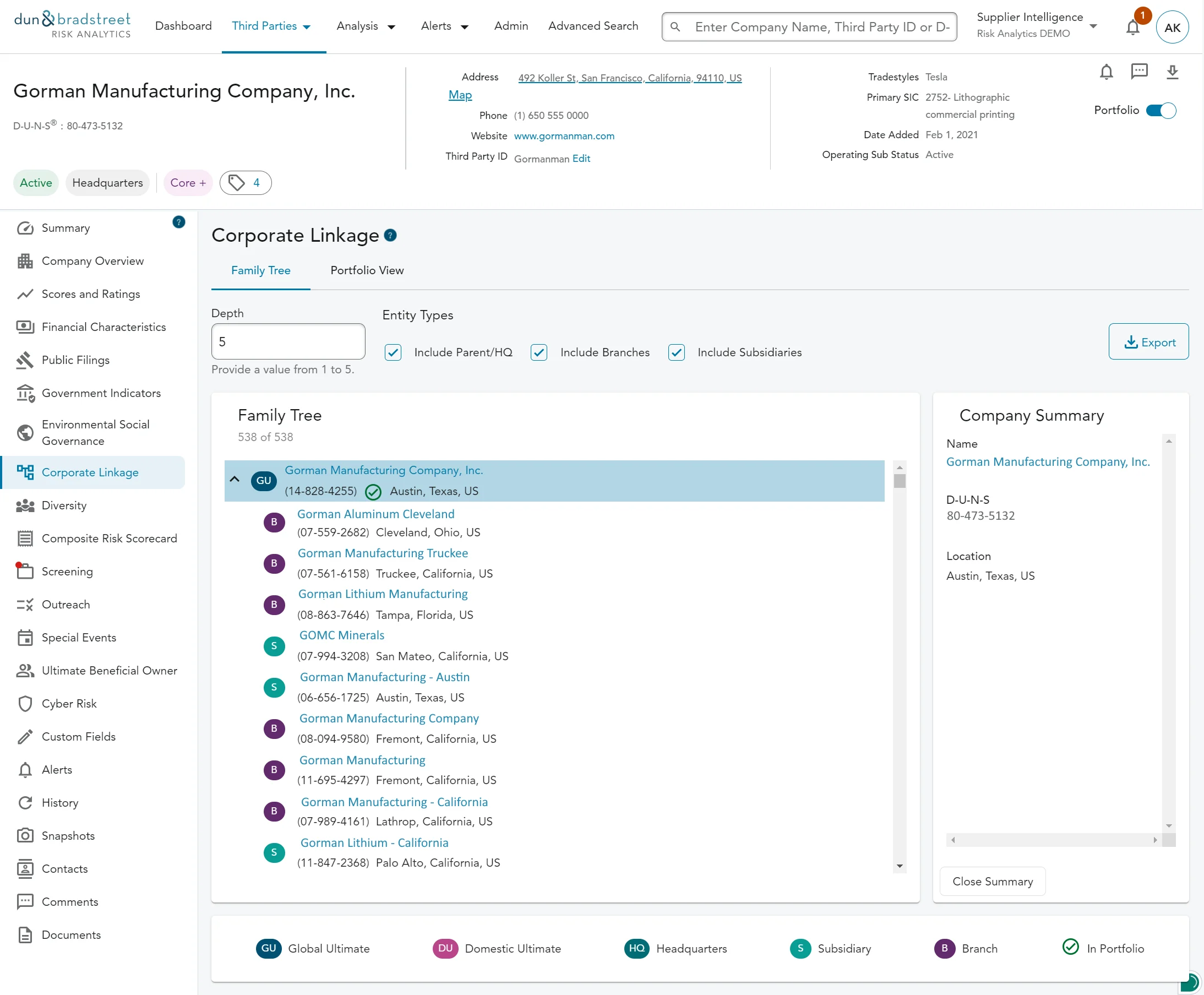The height and width of the screenshot is (995, 1204).
Task: Open the tags icon showing 4
Action: [246, 183]
